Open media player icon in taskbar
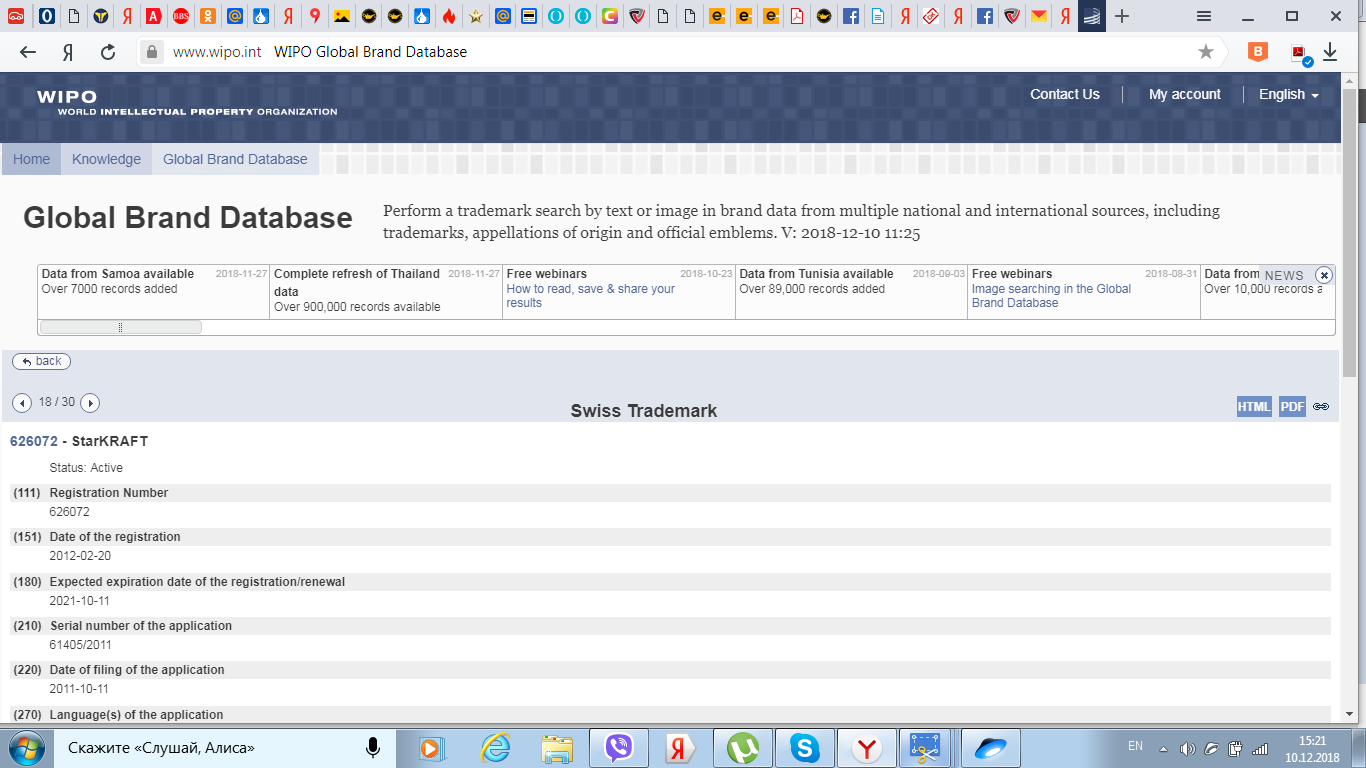This screenshot has height=768, width=1366. [432, 747]
